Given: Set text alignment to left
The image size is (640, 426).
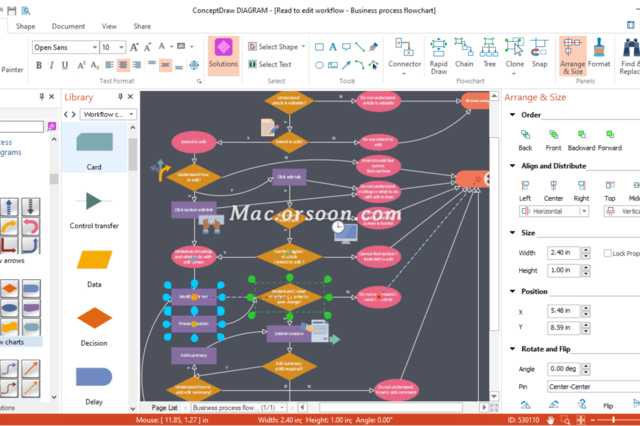Looking at the screenshot, I should 109,65.
